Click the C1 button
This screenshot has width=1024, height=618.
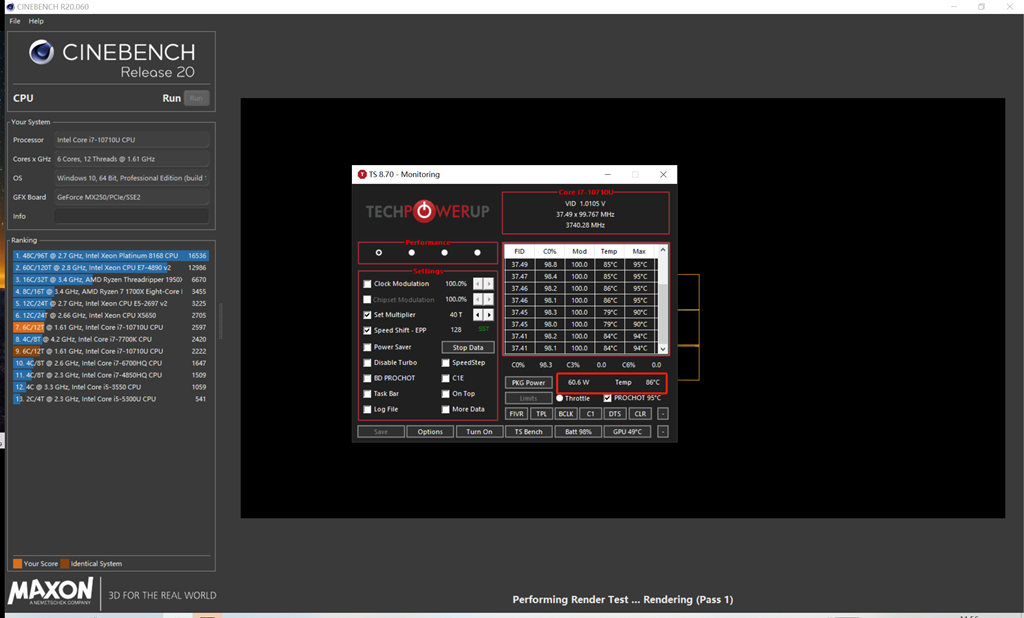[590, 414]
